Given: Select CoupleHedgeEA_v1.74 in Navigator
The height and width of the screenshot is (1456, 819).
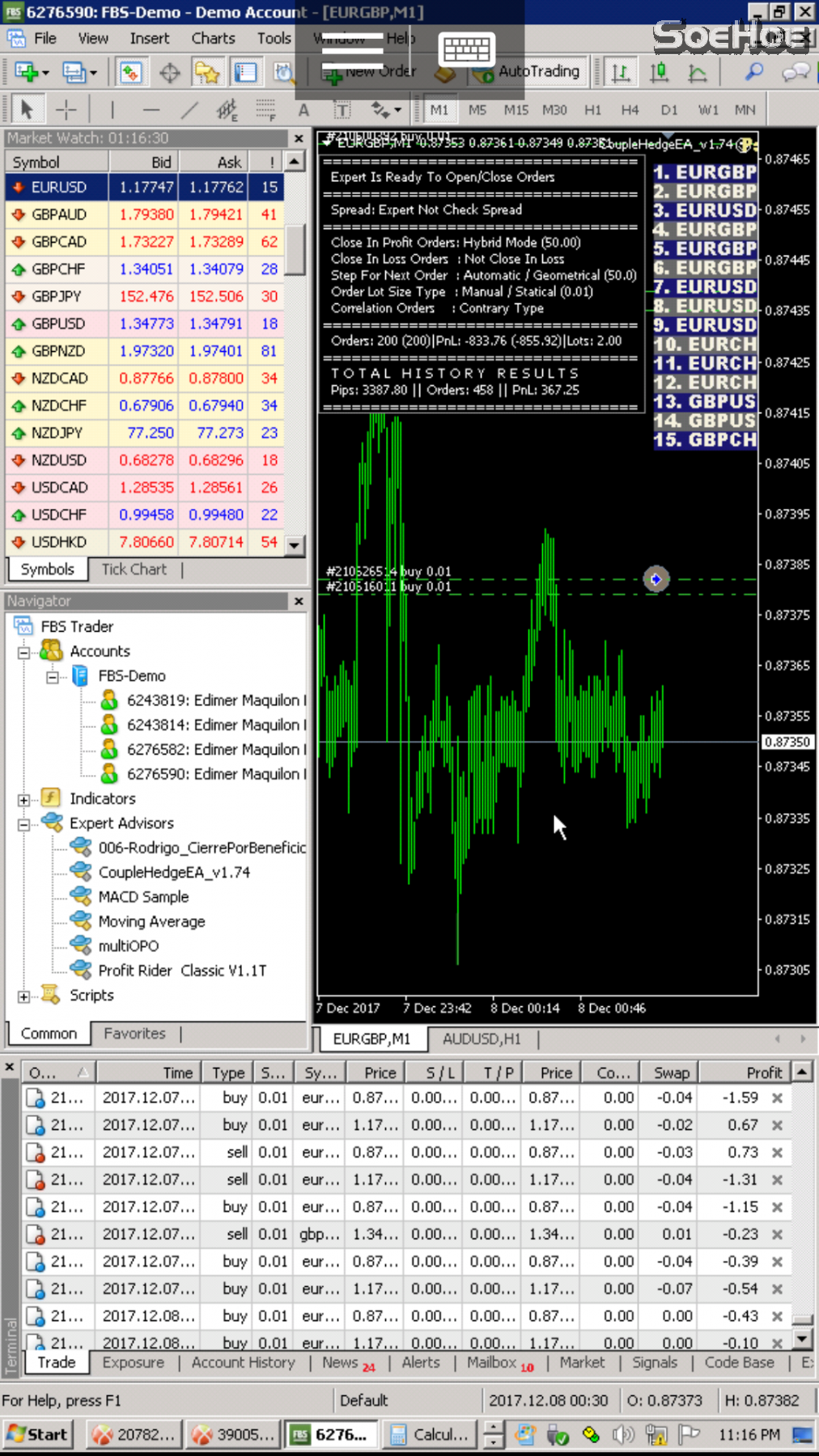Looking at the screenshot, I should click(174, 873).
